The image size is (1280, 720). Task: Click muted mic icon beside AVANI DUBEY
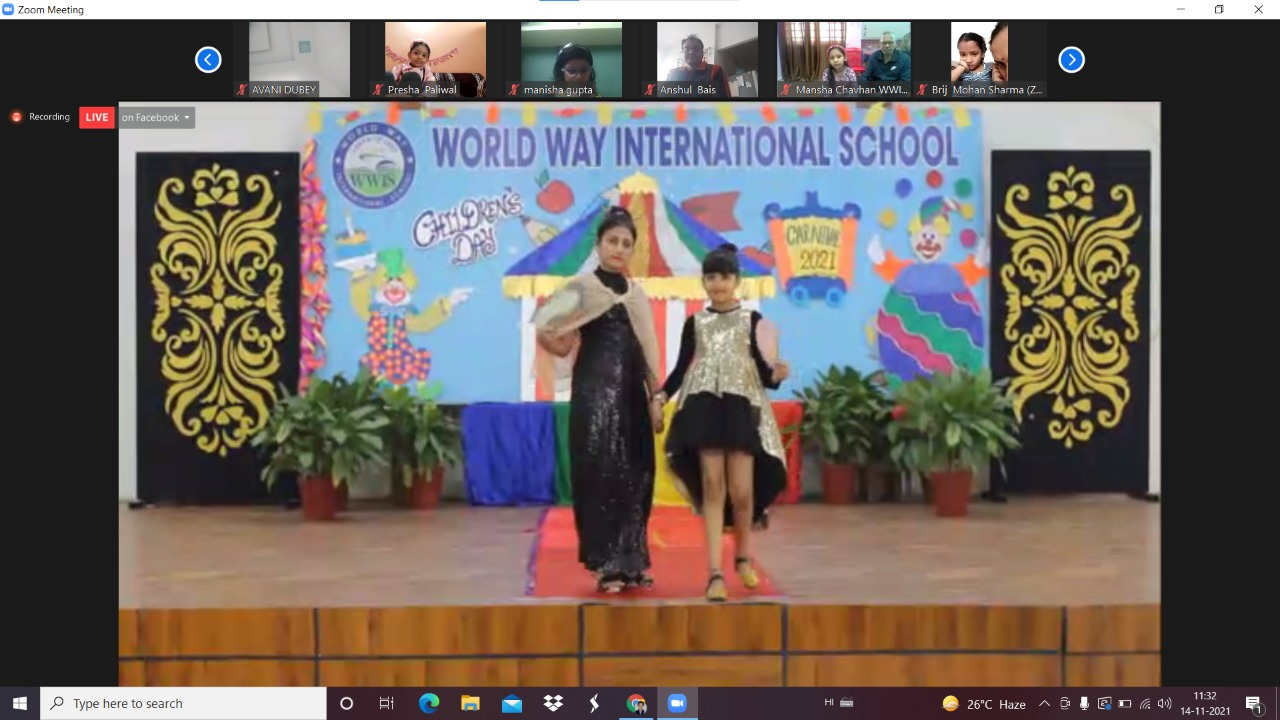point(242,90)
